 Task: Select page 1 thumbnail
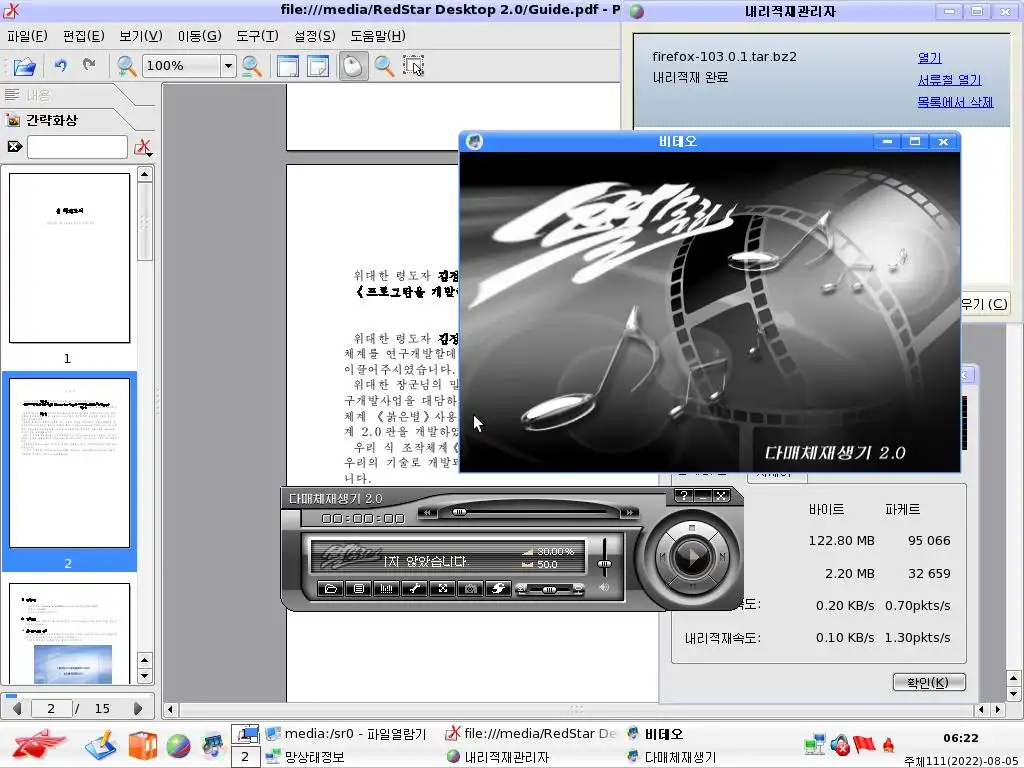pos(69,258)
